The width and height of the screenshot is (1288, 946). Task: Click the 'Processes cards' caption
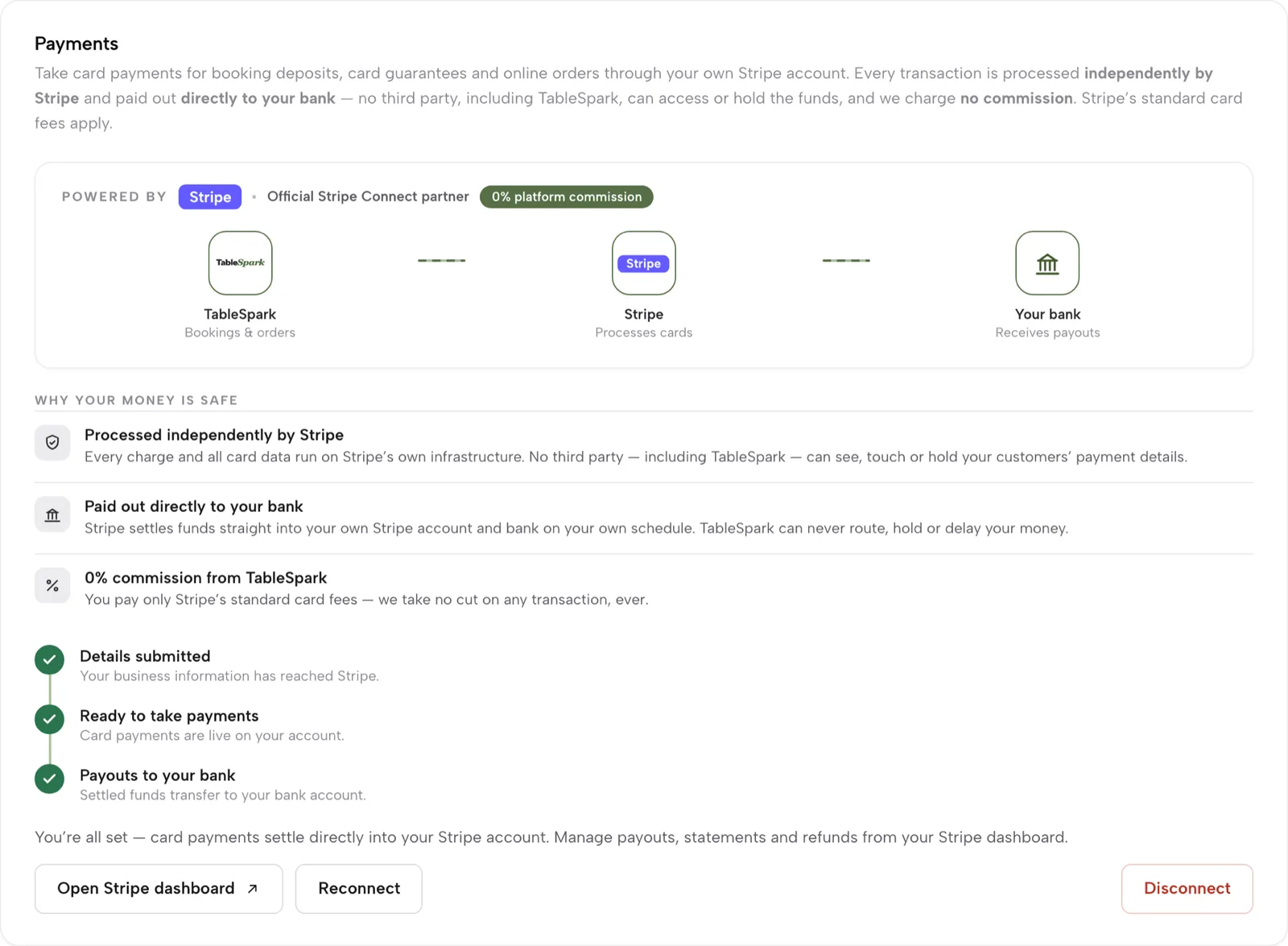pos(643,333)
